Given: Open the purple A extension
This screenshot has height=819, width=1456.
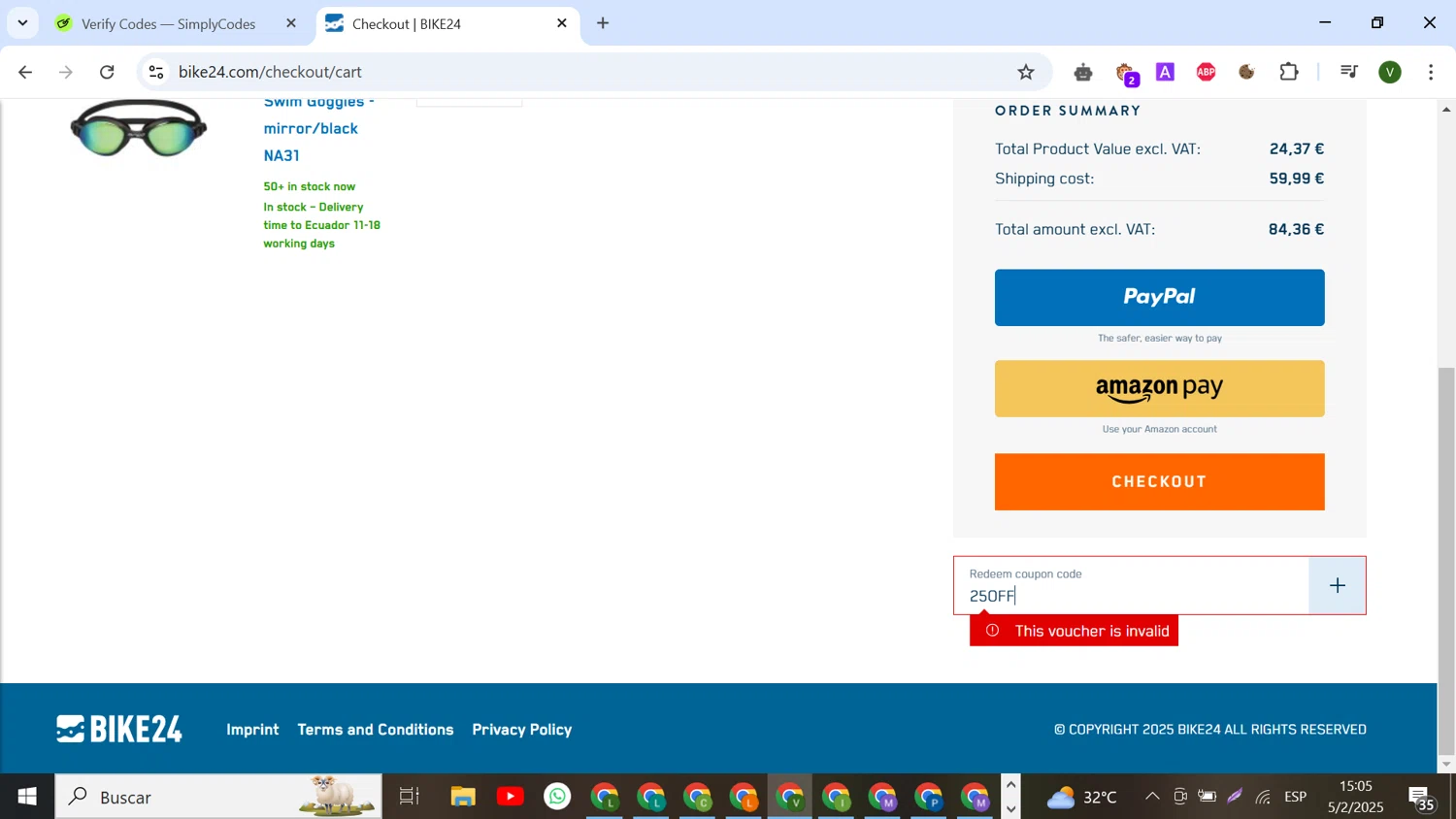Looking at the screenshot, I should (1165, 72).
